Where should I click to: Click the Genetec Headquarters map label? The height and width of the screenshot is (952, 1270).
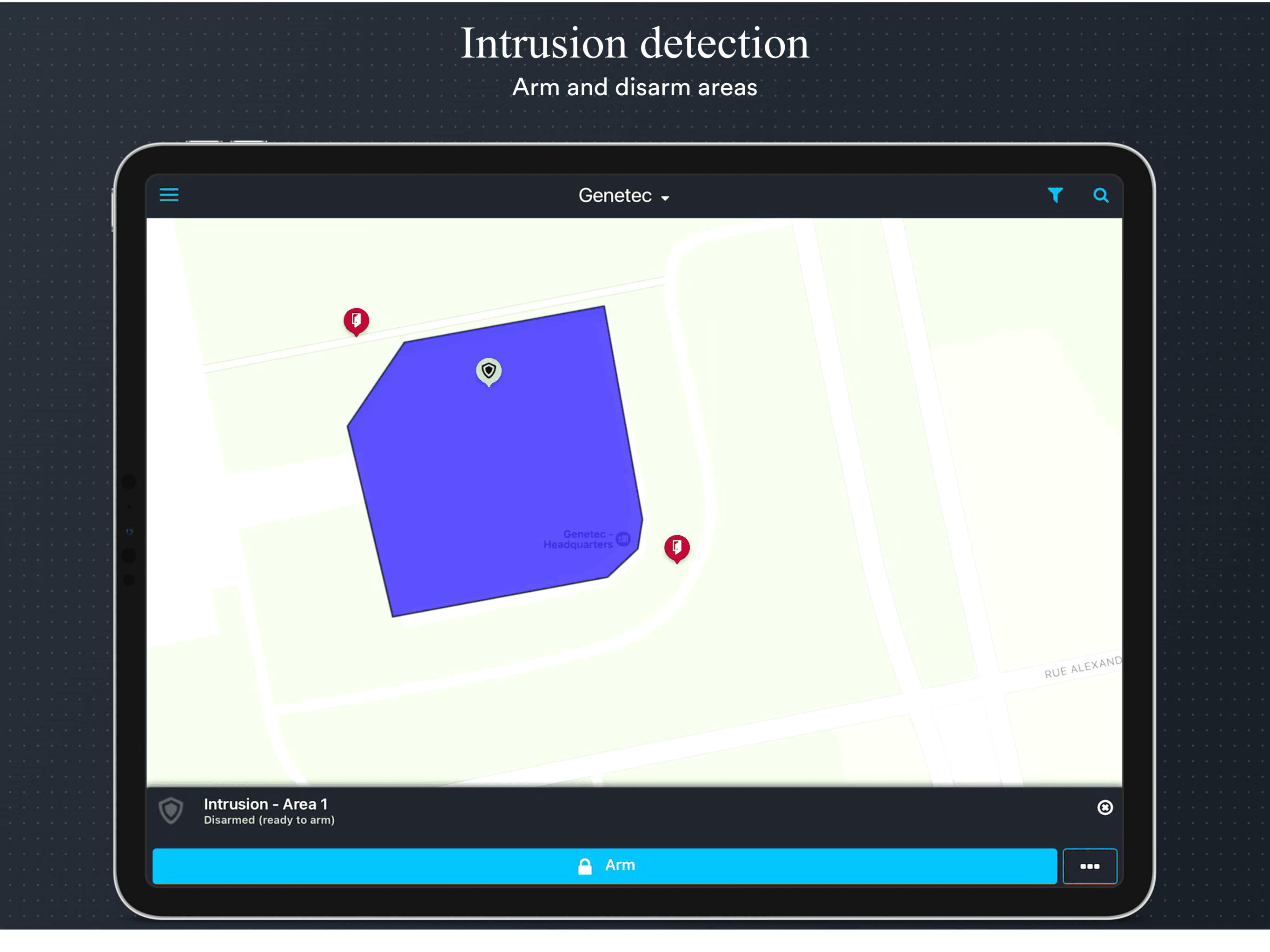point(586,539)
